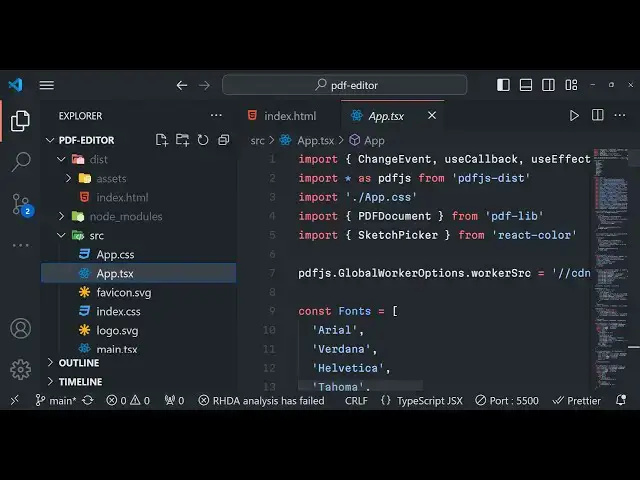Viewport: 640px width, 480px height.
Task: Select App.tsx in the file tree
Action: click(138, 273)
